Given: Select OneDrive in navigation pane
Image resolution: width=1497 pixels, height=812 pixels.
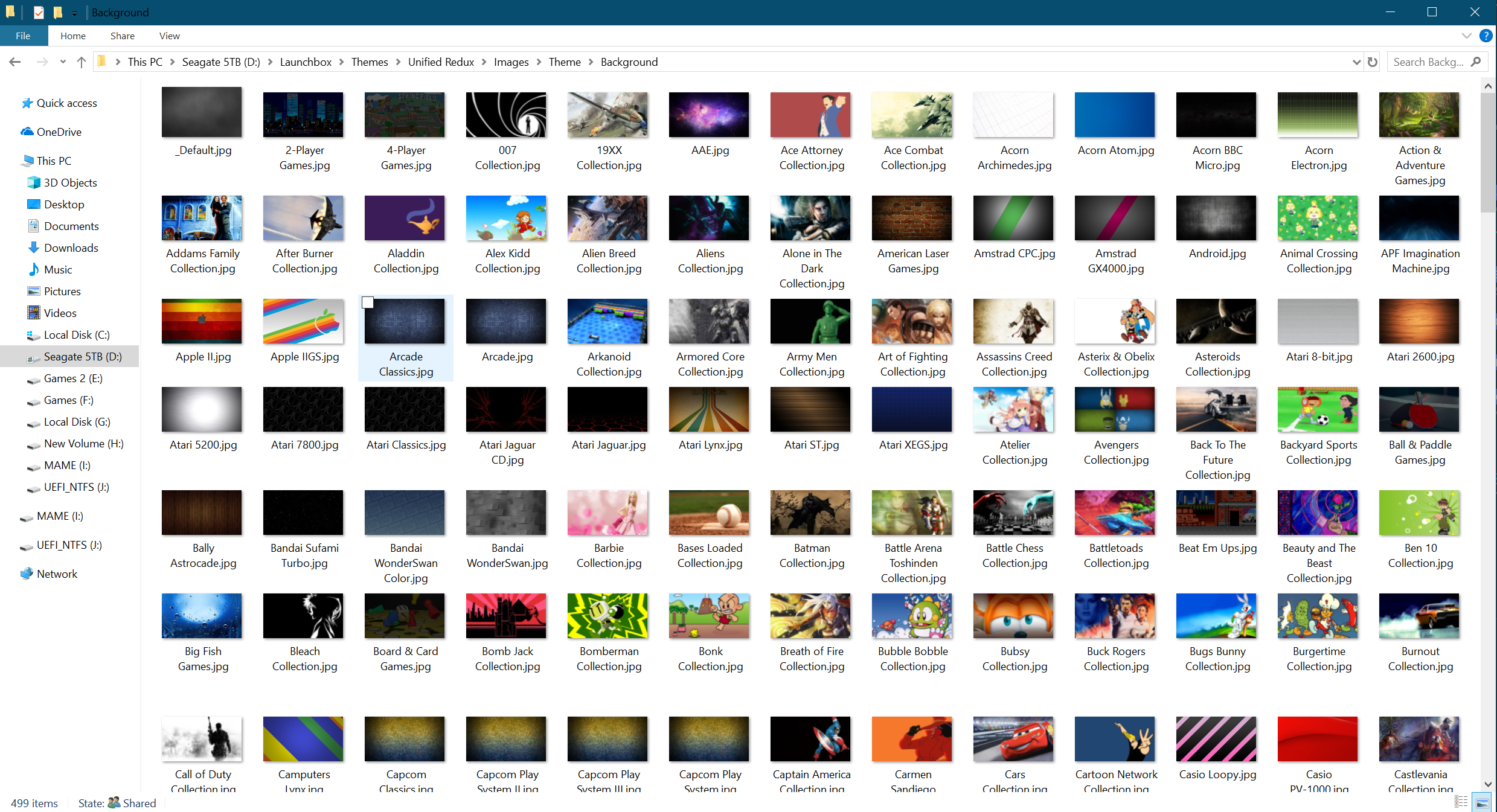Looking at the screenshot, I should point(59,132).
